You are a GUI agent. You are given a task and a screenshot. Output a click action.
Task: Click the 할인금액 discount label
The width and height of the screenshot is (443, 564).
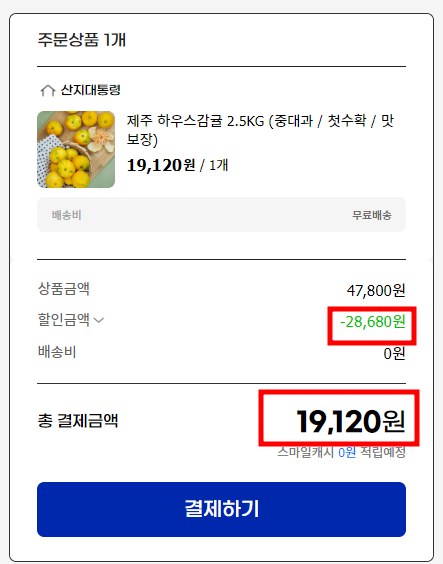[x=63, y=319]
